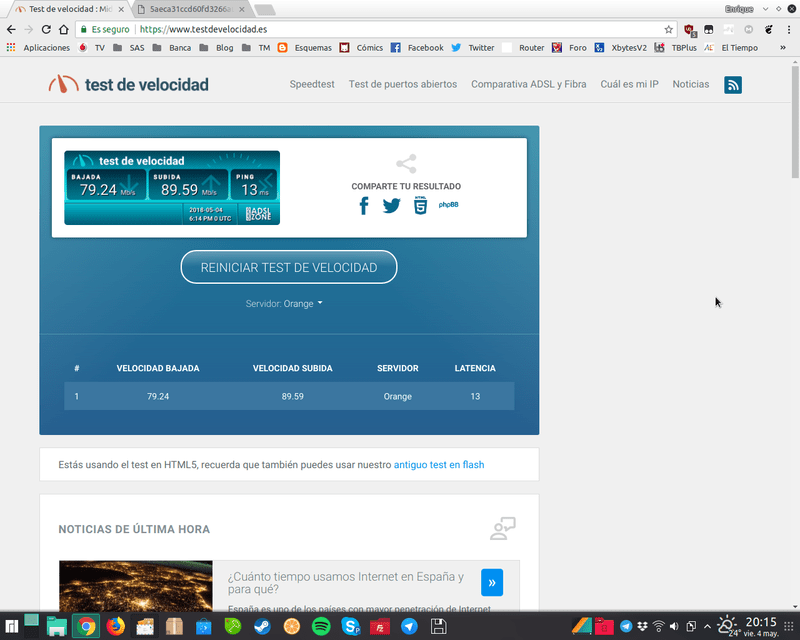Open the RSS feed icon
The image size is (800, 640).
click(733, 85)
